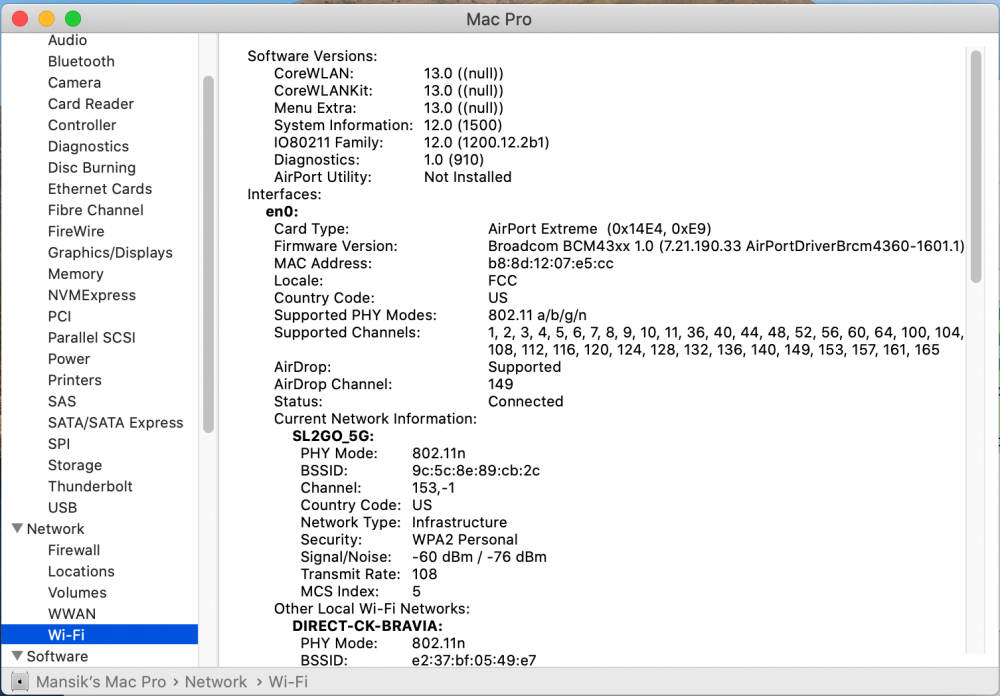1000x696 pixels.
Task: Select the Software category heading
Action: (x=57, y=656)
